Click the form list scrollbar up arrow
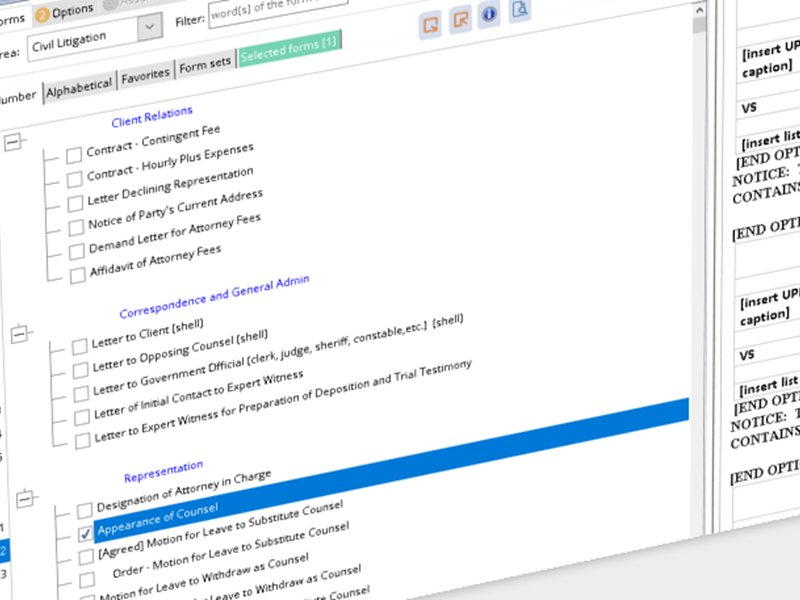The image size is (800, 600). (699, 10)
